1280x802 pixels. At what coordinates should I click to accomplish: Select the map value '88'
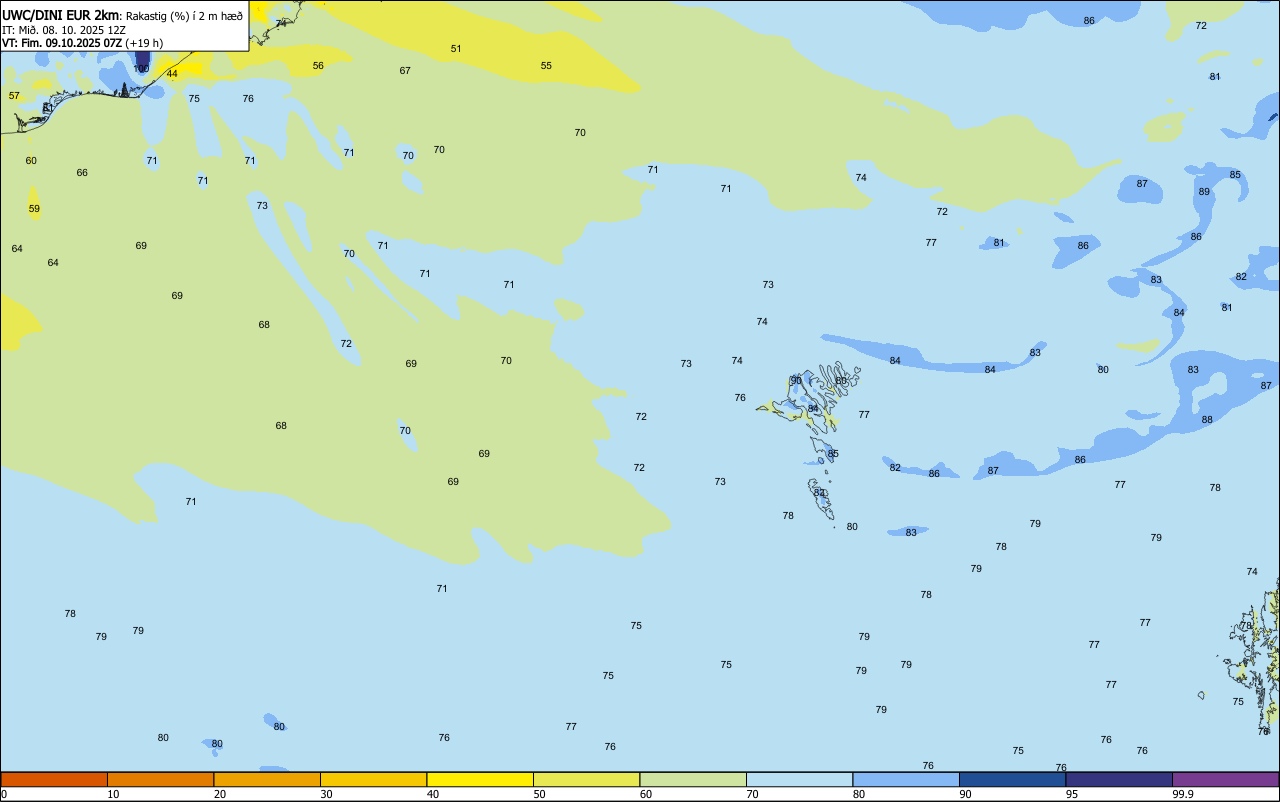coord(1207,419)
